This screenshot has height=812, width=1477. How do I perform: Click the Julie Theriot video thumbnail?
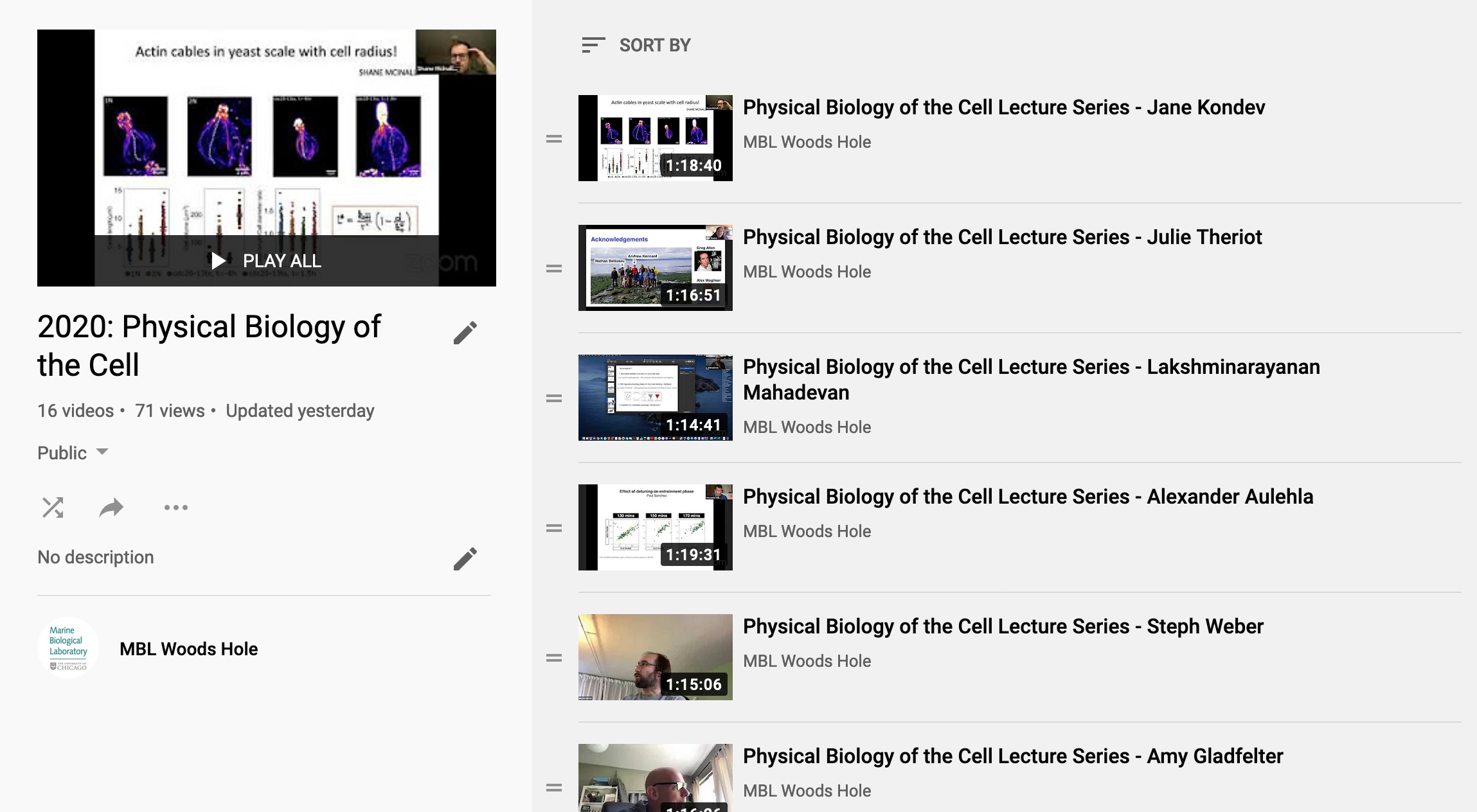coord(655,268)
